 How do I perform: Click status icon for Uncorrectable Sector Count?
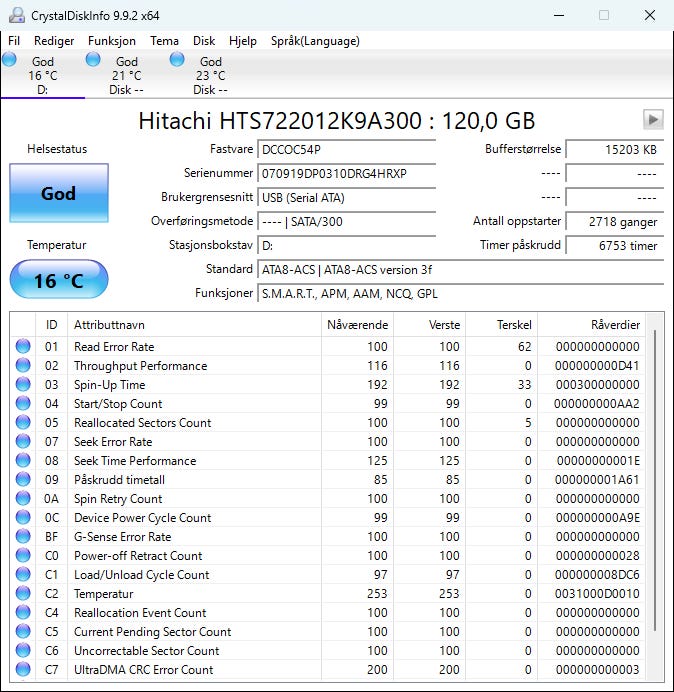23,650
